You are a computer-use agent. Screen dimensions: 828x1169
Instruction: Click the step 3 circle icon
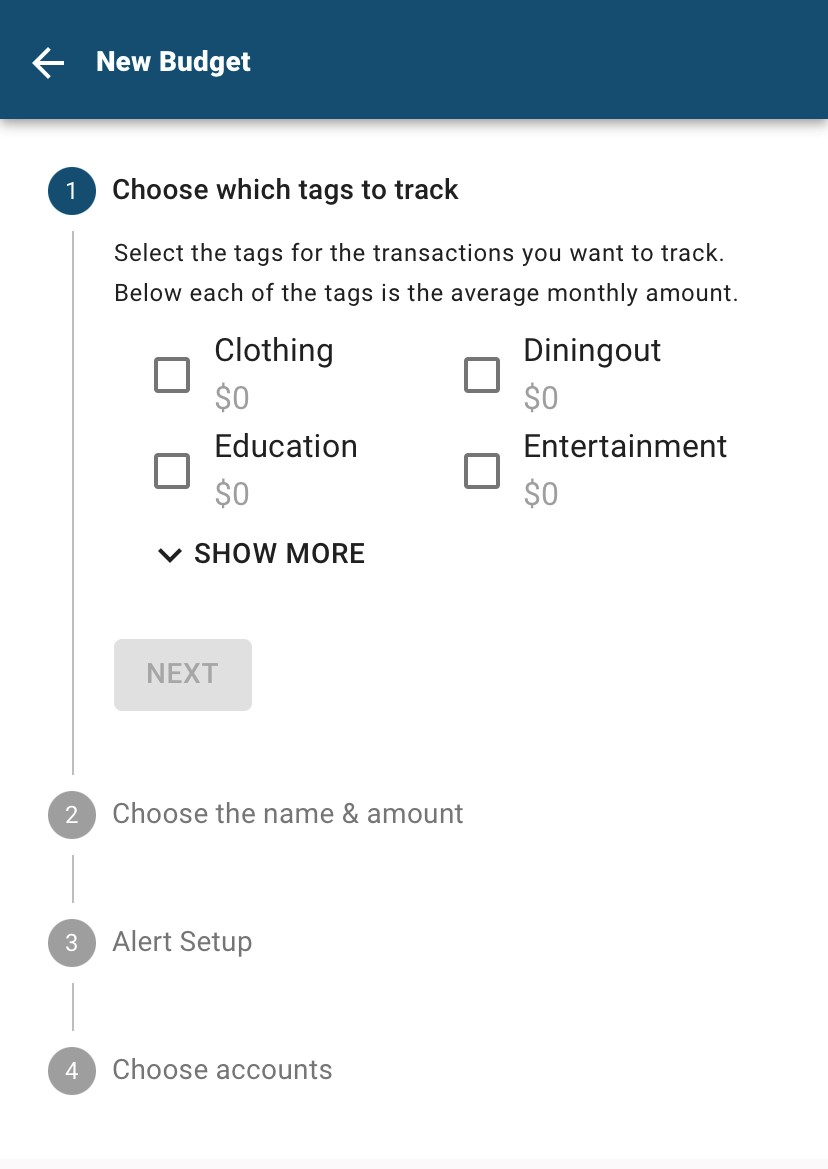[72, 943]
